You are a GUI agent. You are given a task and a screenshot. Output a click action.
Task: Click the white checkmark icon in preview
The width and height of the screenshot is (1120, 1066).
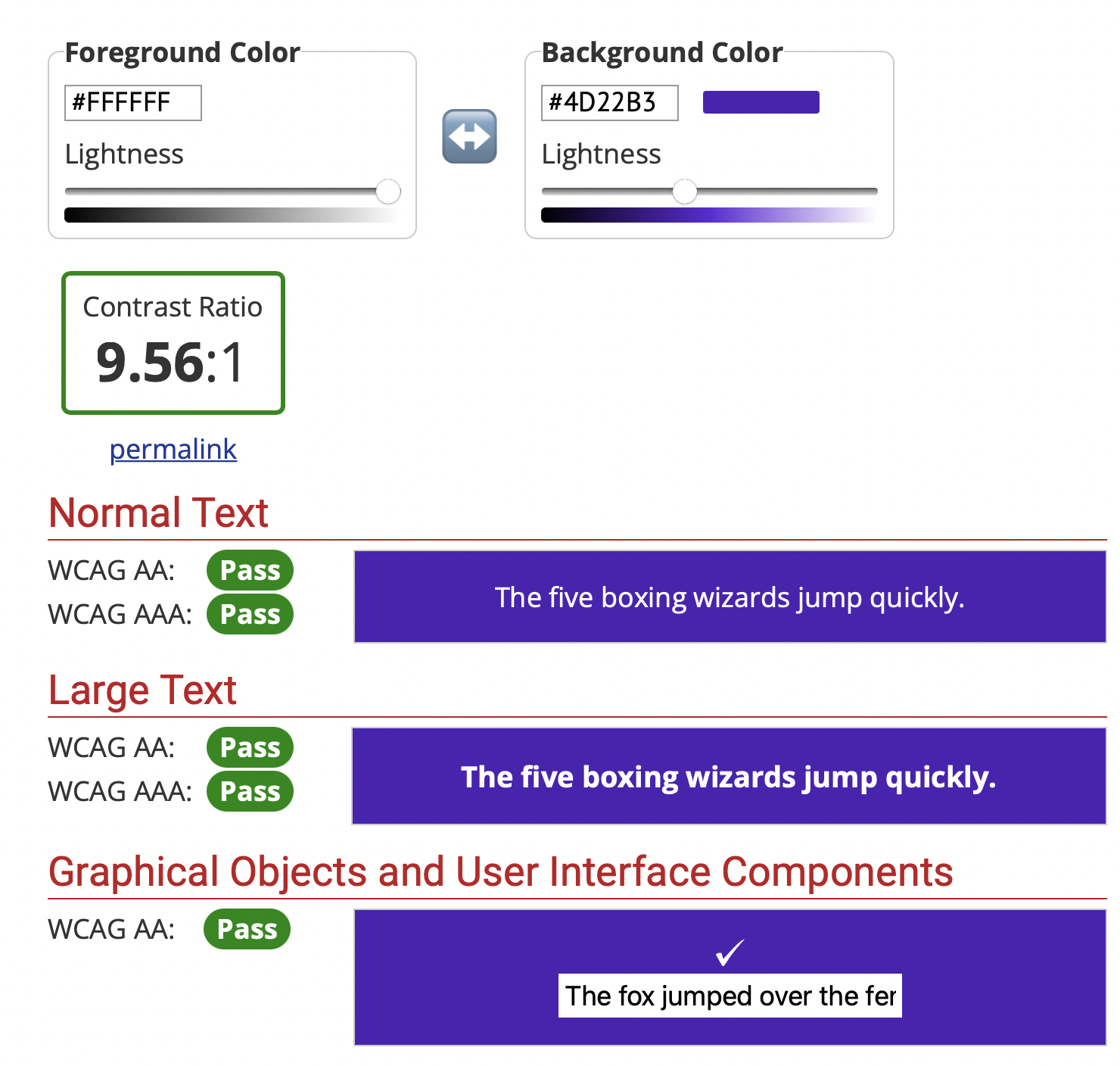(x=730, y=952)
